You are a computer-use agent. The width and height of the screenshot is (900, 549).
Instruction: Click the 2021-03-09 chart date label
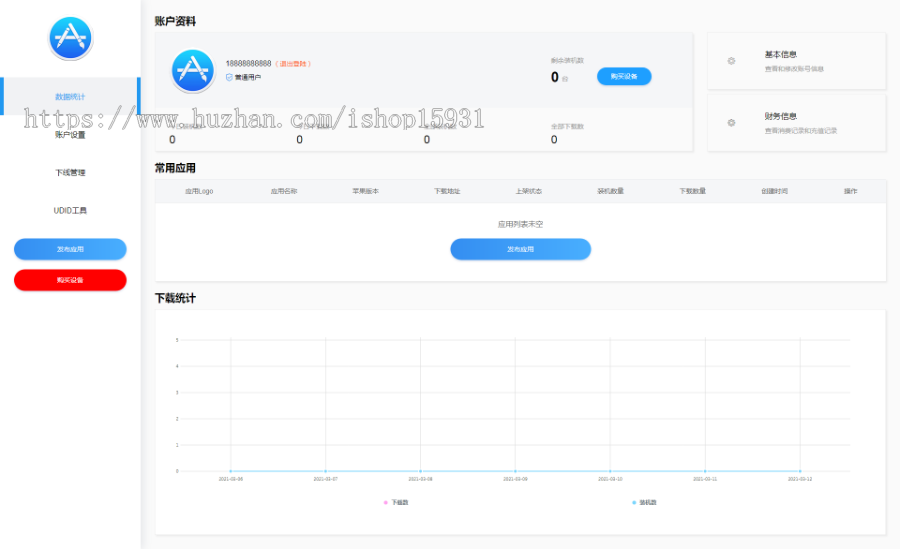pyautogui.click(x=515, y=479)
